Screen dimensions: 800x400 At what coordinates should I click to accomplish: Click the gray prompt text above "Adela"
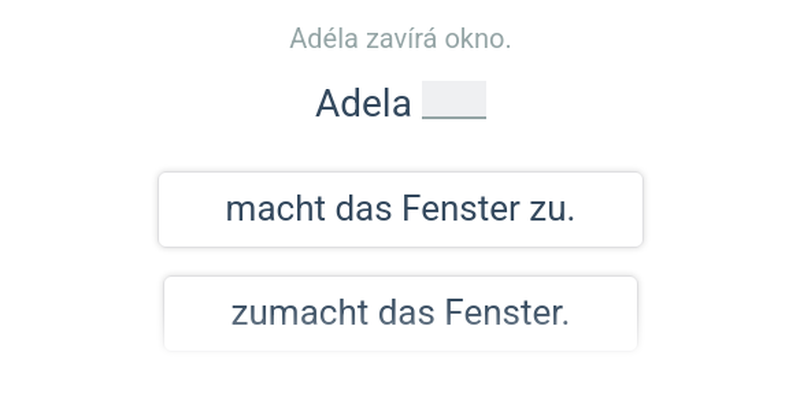[x=400, y=39]
